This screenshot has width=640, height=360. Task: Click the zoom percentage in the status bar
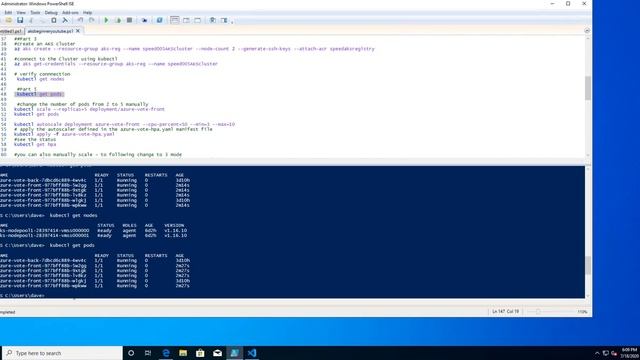(582, 312)
